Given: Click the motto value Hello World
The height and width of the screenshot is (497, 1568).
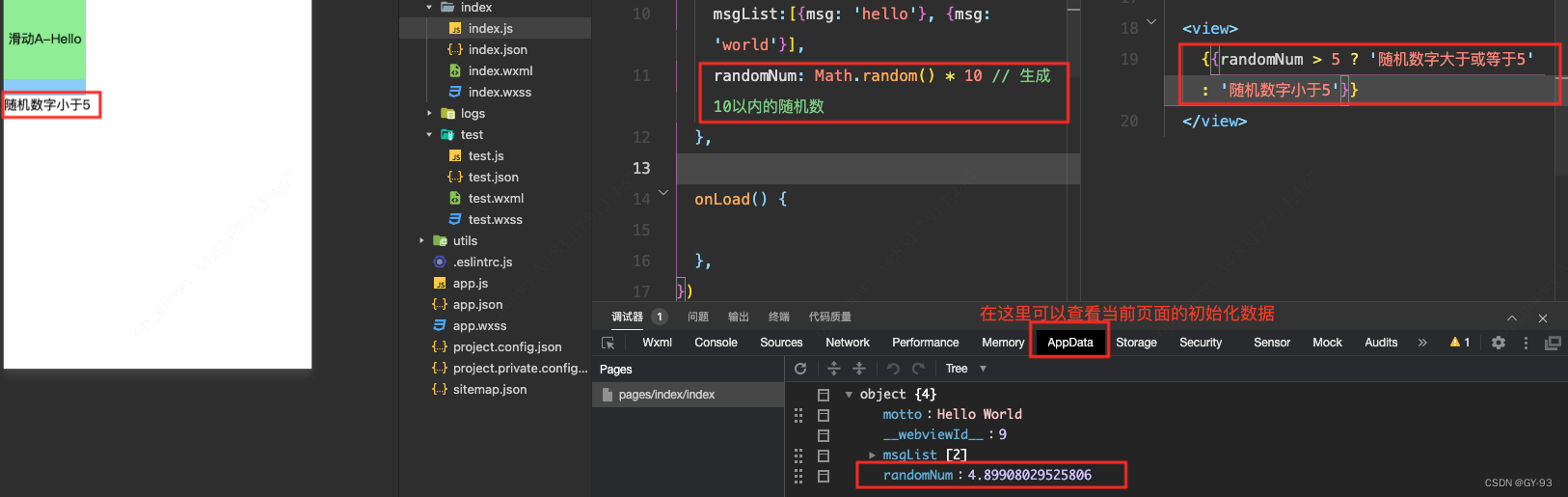Looking at the screenshot, I should (979, 415).
